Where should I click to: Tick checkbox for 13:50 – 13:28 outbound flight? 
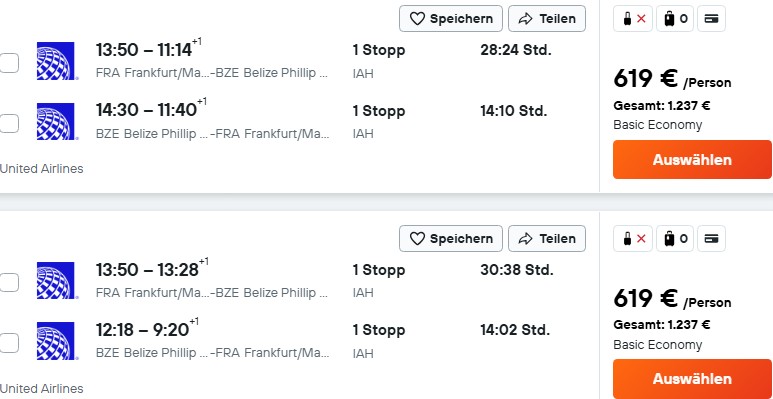[x=8, y=283]
